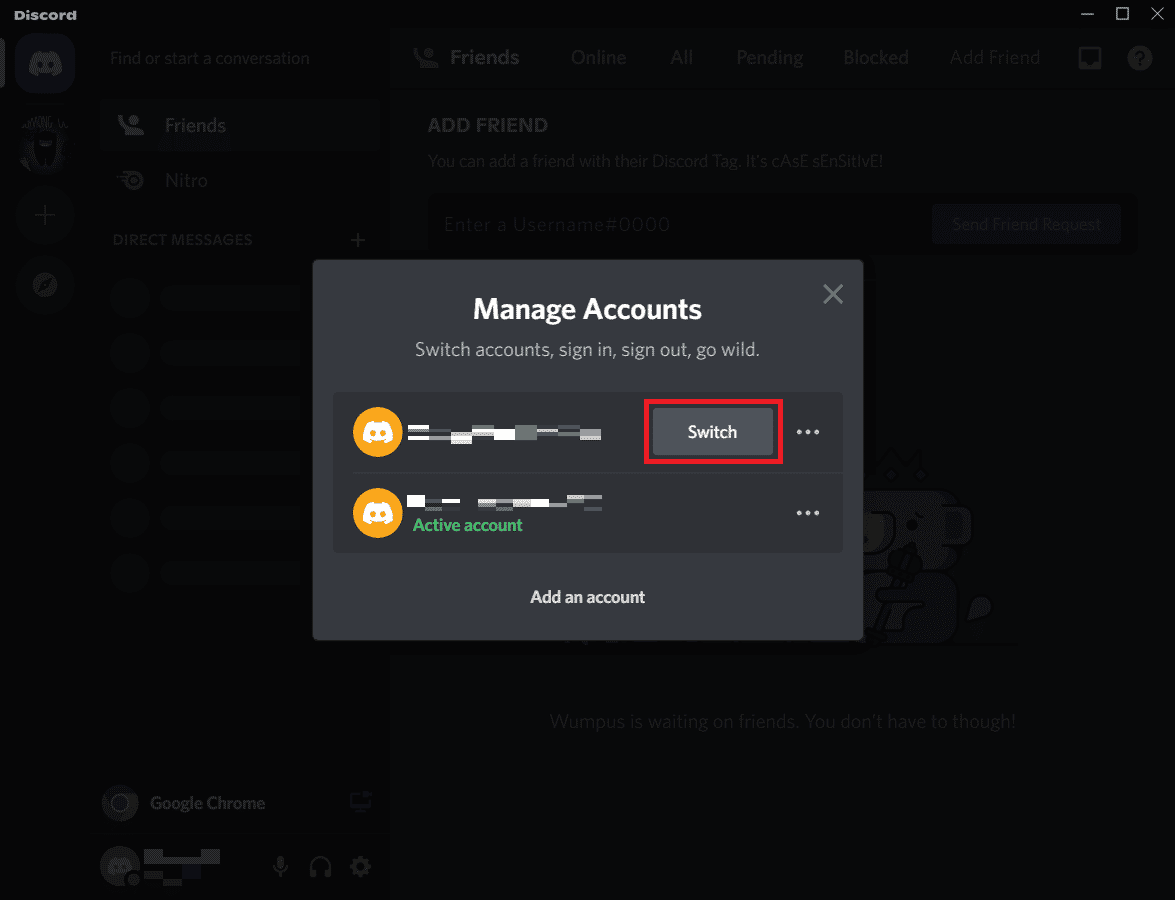Viewport: 1175px width, 900px height.
Task: Show the Online friends tab
Action: pyautogui.click(x=598, y=58)
